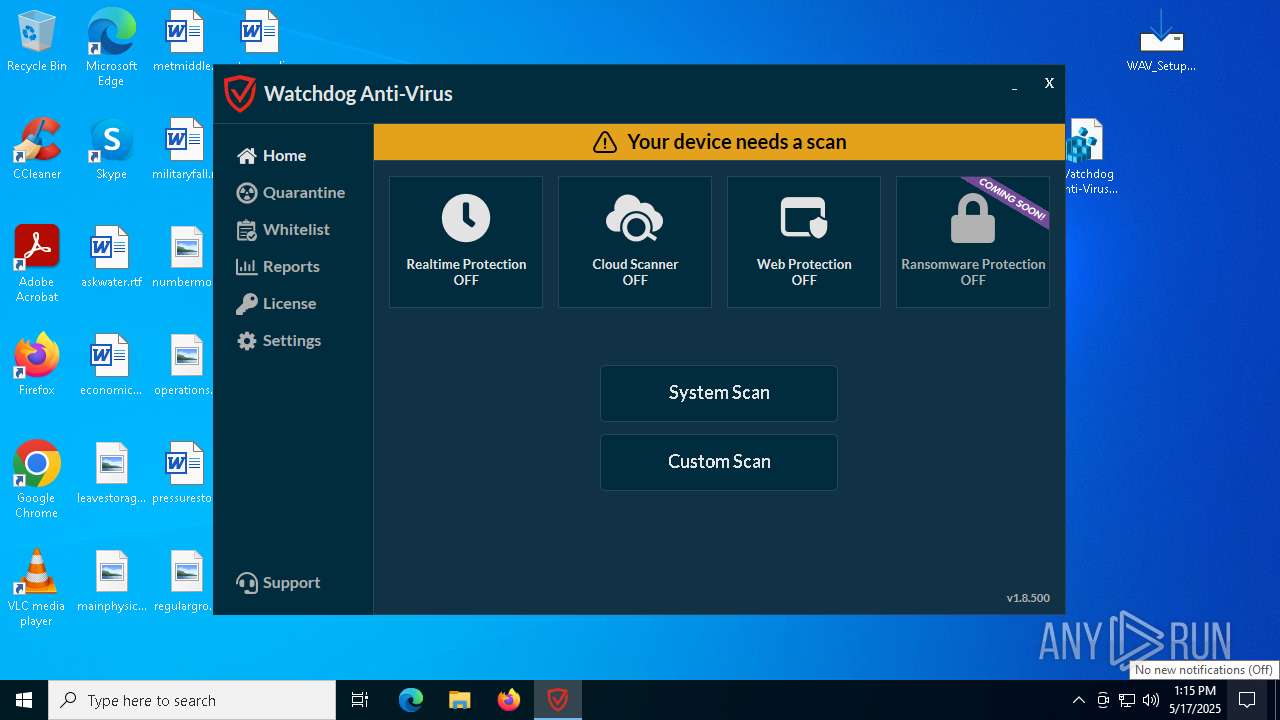Click the Ransomware Protection tile

point(973,242)
